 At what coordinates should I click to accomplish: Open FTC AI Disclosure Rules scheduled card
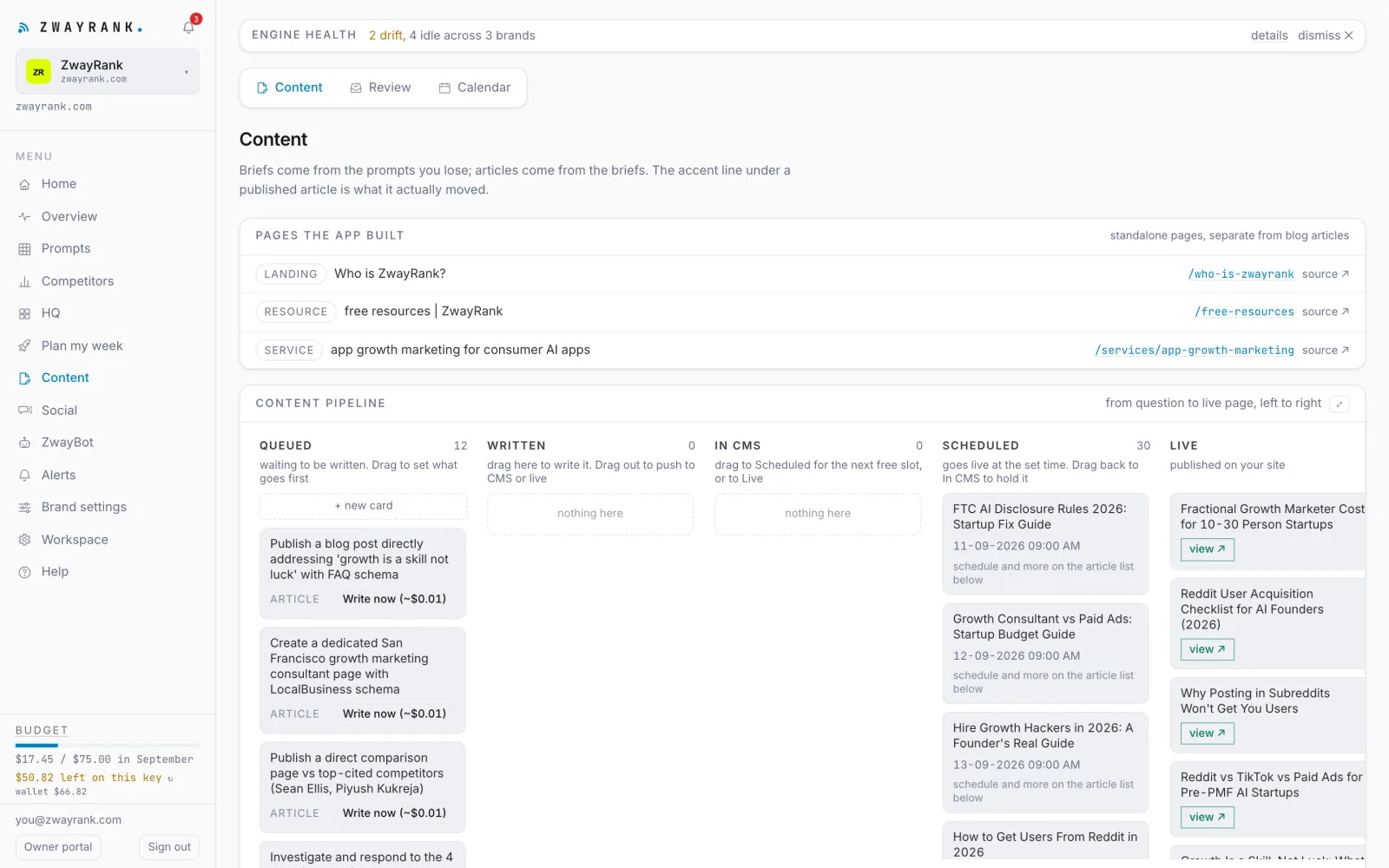pyautogui.click(x=1045, y=543)
